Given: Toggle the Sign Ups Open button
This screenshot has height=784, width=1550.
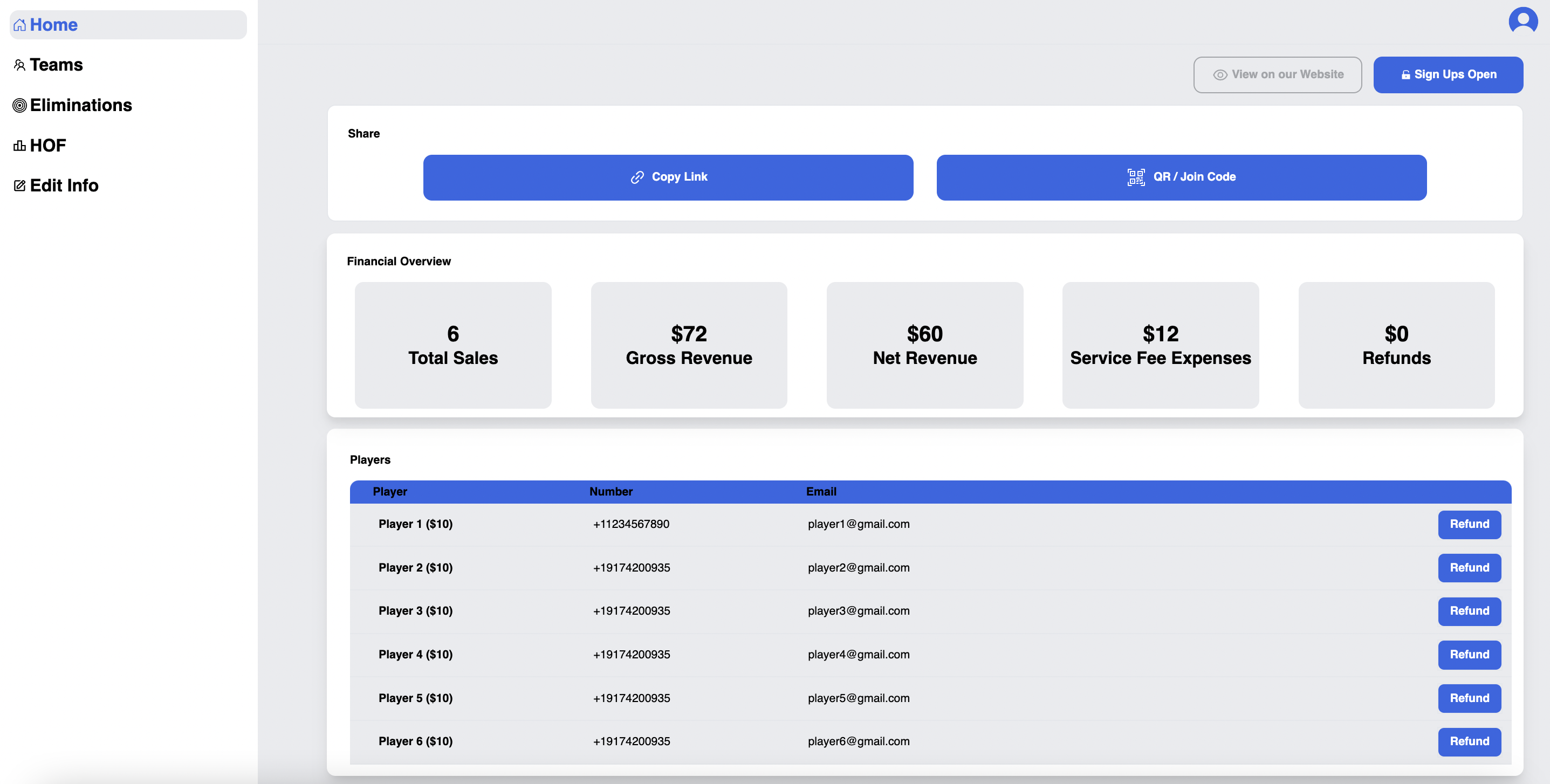Looking at the screenshot, I should [1448, 74].
